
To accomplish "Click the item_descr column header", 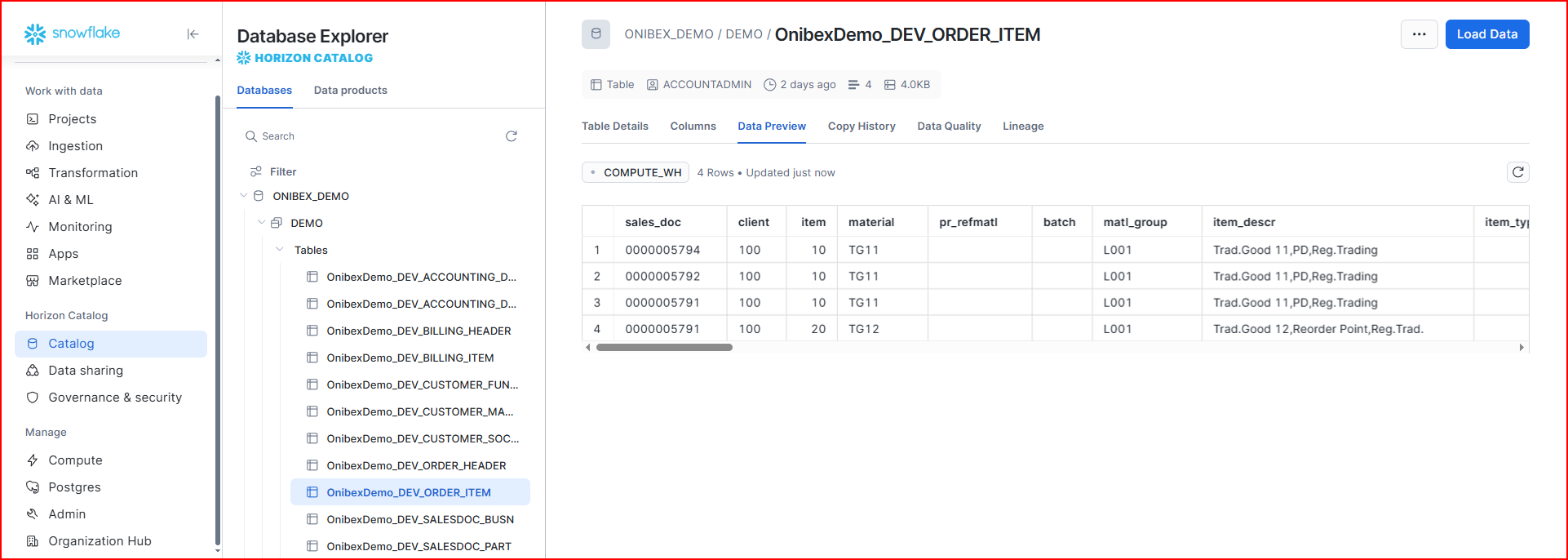I will coord(1337,222).
